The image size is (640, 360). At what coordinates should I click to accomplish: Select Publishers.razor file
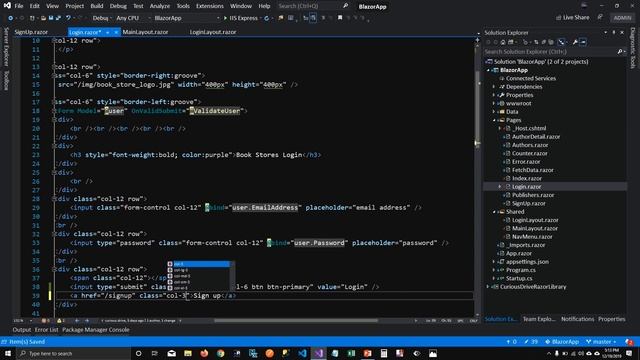[533, 195]
